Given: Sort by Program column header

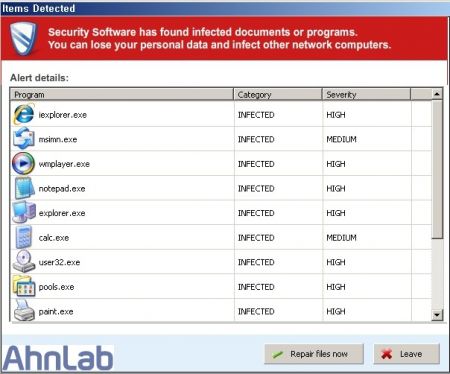Looking at the screenshot, I should [122, 95].
